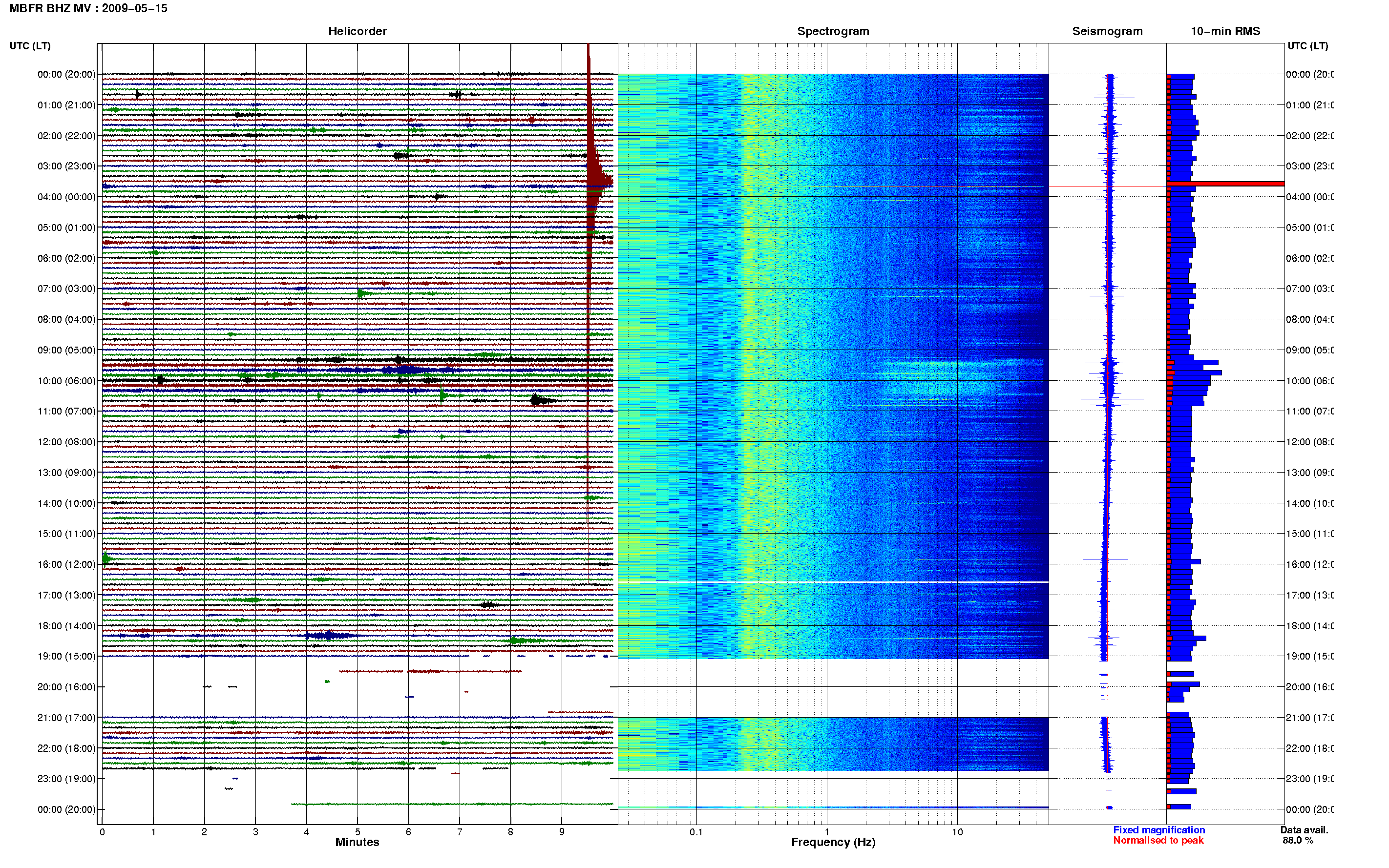Click the '0.1' frequency tick label
1389x868 pixels.
coord(696,832)
